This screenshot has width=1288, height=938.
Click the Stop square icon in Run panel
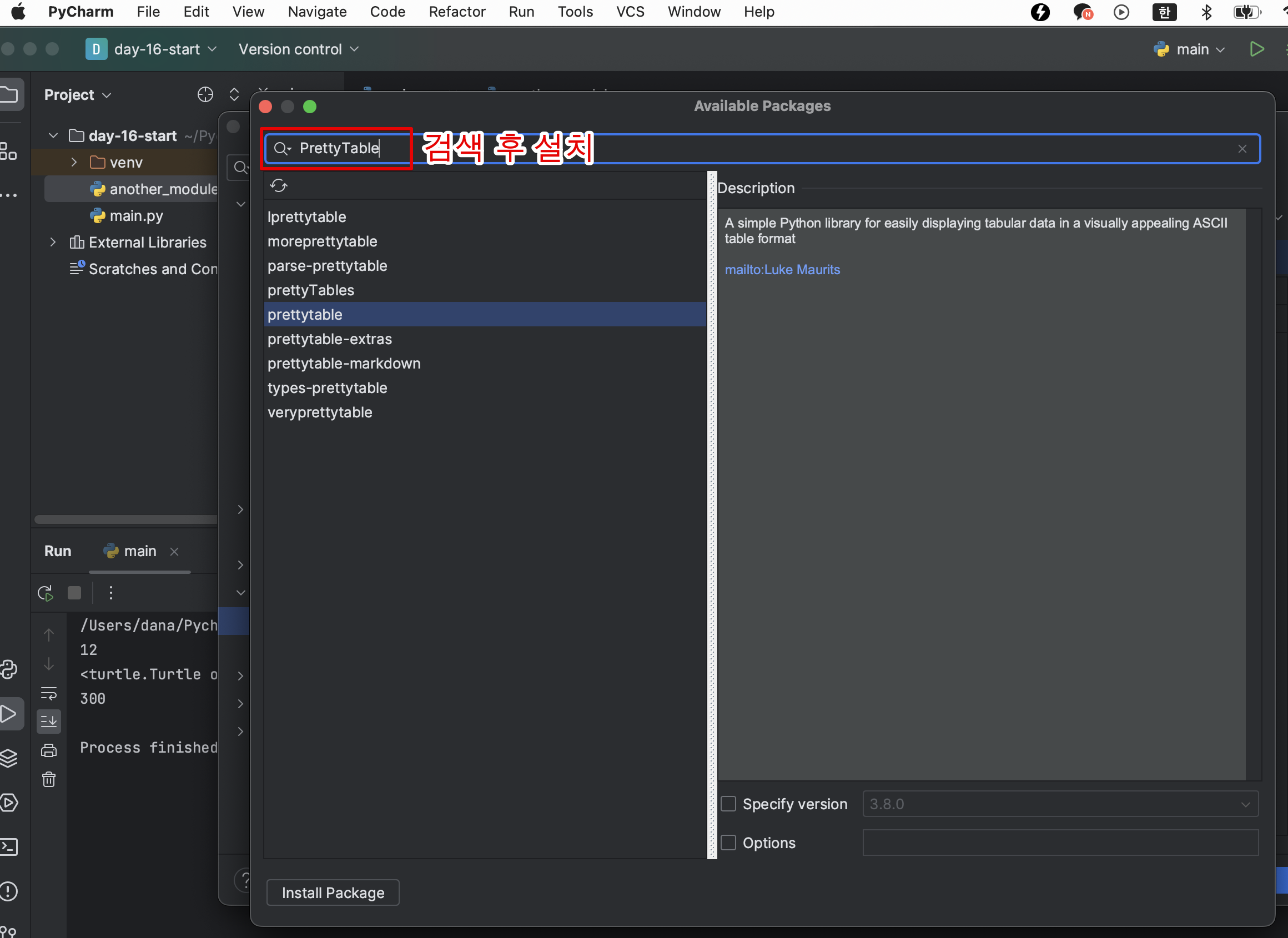coord(74,593)
